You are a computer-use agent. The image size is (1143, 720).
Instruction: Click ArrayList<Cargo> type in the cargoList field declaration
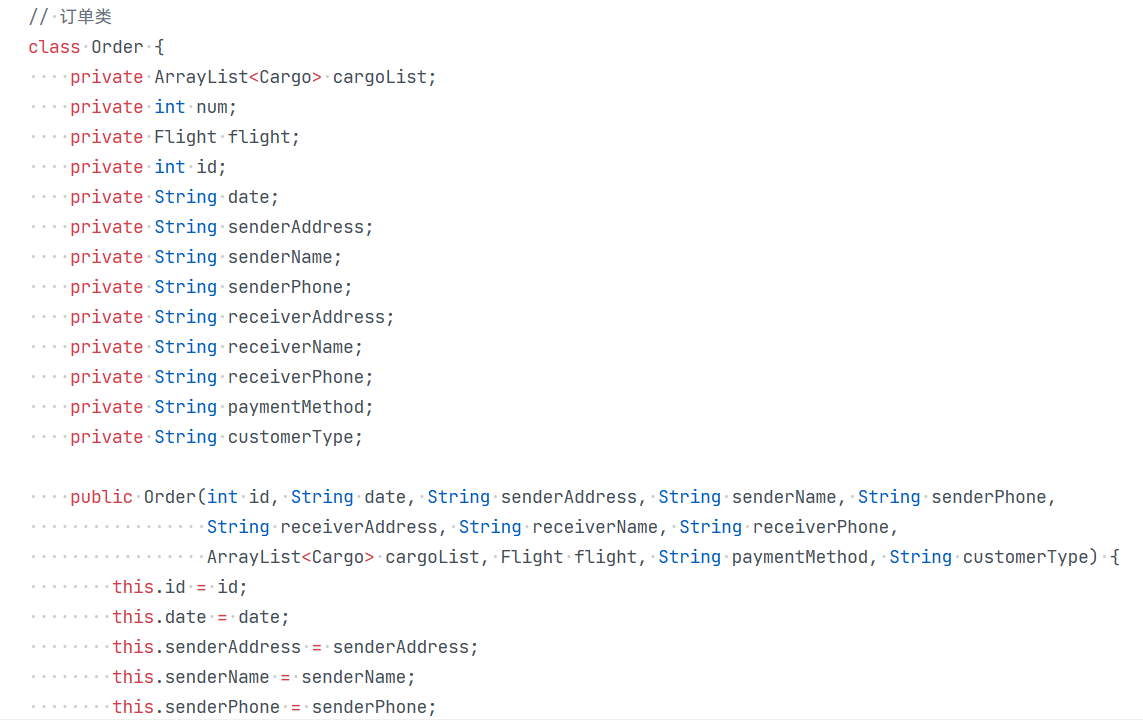pyautogui.click(x=237, y=77)
